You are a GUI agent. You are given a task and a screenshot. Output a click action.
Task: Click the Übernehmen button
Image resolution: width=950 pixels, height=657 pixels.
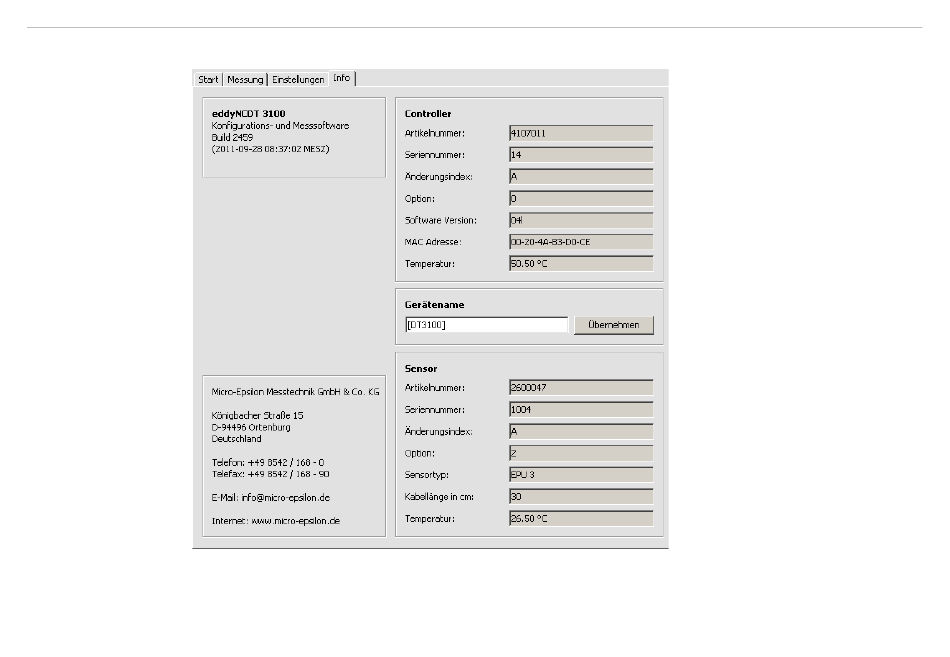click(614, 325)
